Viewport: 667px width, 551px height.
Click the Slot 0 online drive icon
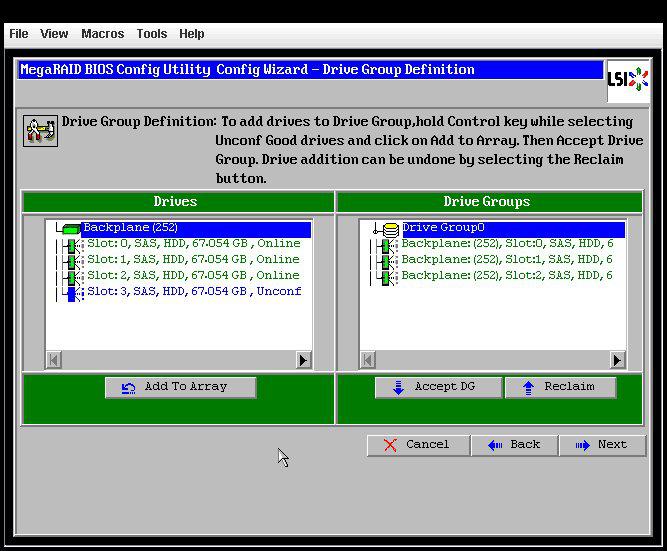tap(71, 244)
